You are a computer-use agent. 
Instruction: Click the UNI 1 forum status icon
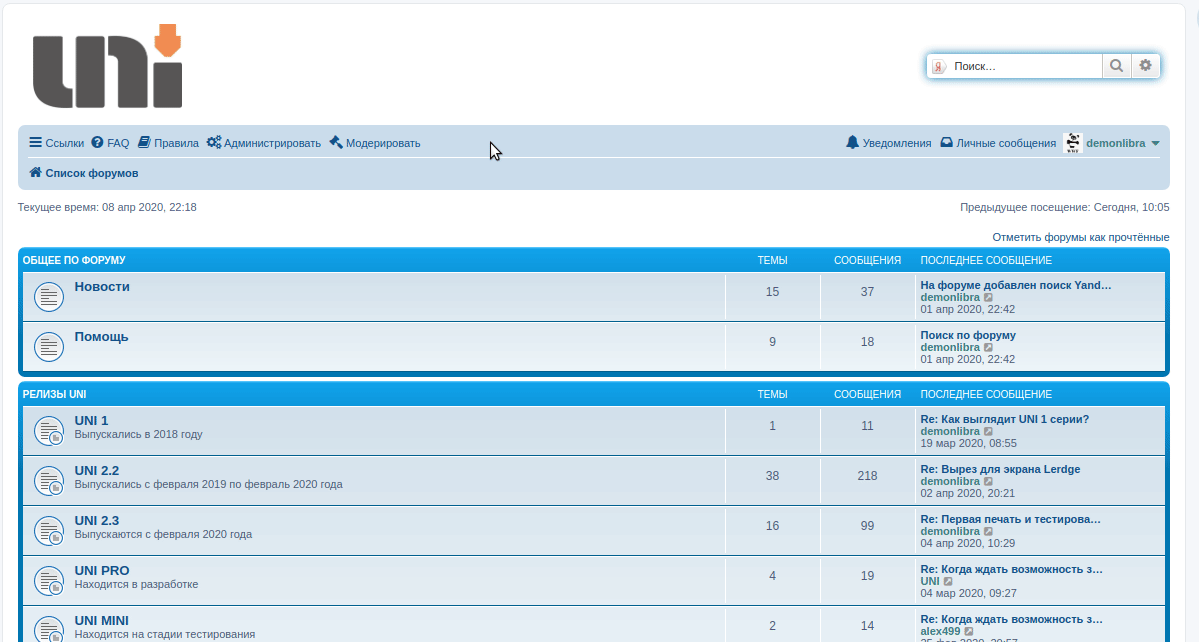coord(49,431)
